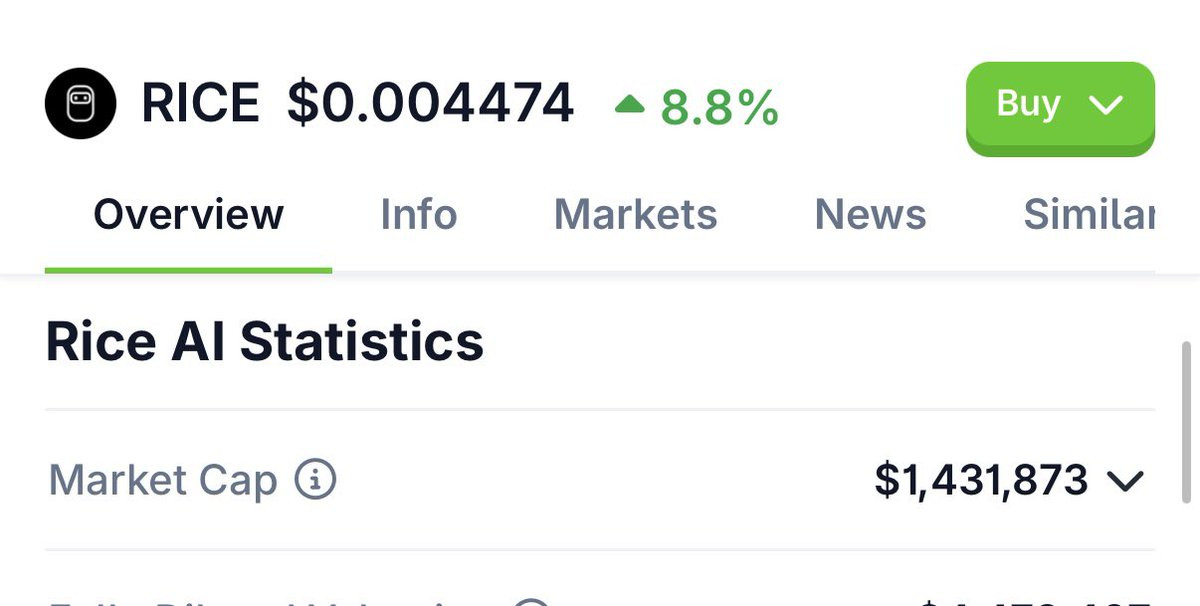Go to the News tab

coord(871,214)
